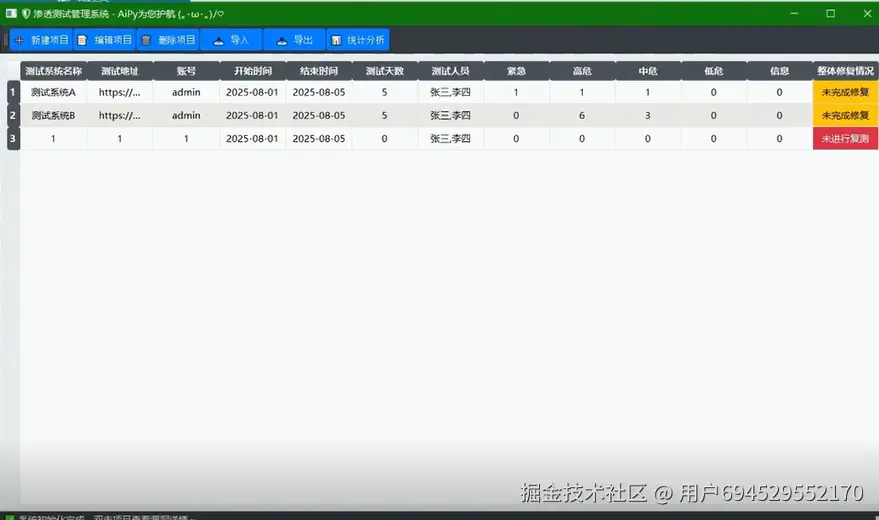879x520 pixels.
Task: Select row header 2
Action: 13,115
